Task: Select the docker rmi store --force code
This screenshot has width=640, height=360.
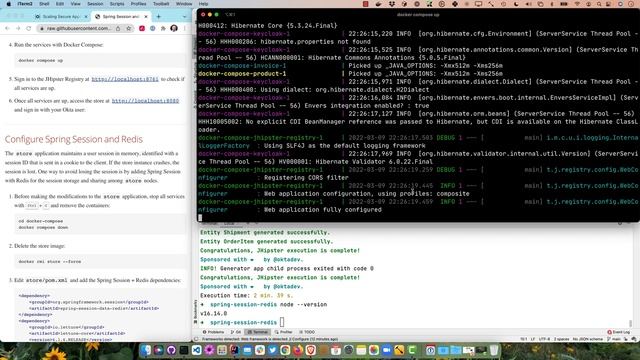Action: pyautogui.click(x=50, y=262)
